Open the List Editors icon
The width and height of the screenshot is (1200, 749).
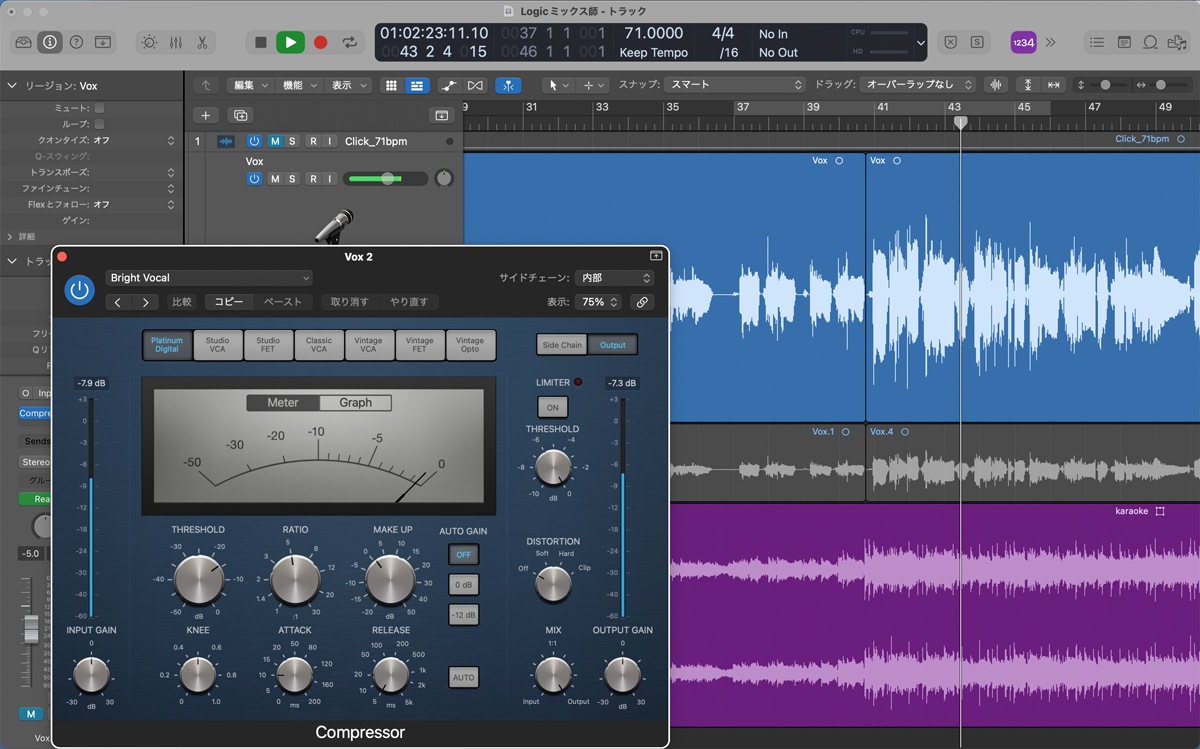[x=1098, y=42]
